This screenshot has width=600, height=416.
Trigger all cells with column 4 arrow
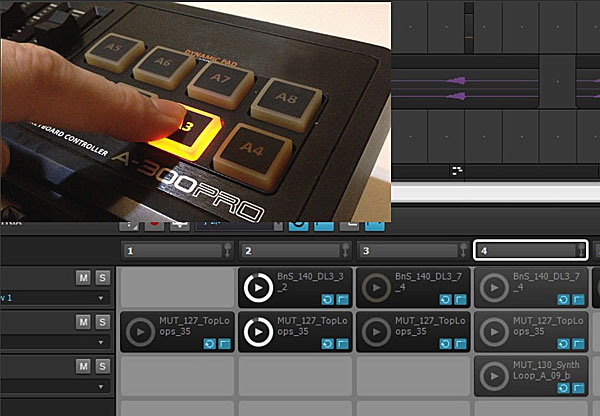(x=581, y=250)
